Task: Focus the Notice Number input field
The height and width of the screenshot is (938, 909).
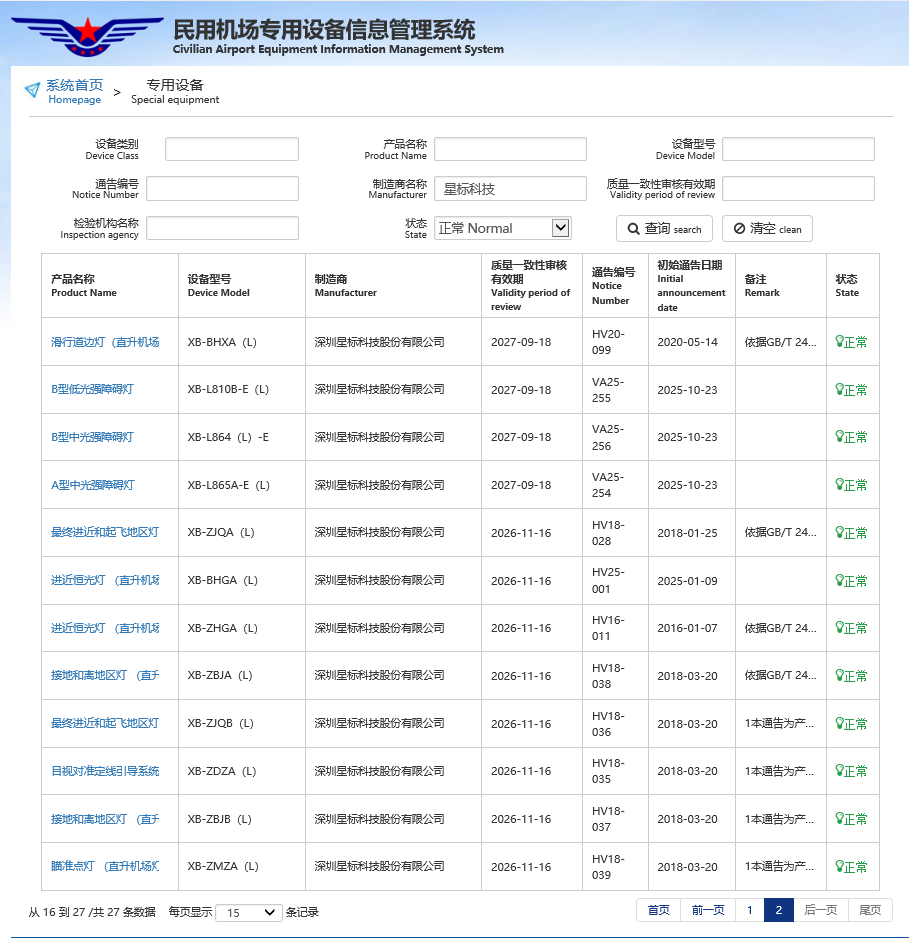Action: [x=222, y=188]
